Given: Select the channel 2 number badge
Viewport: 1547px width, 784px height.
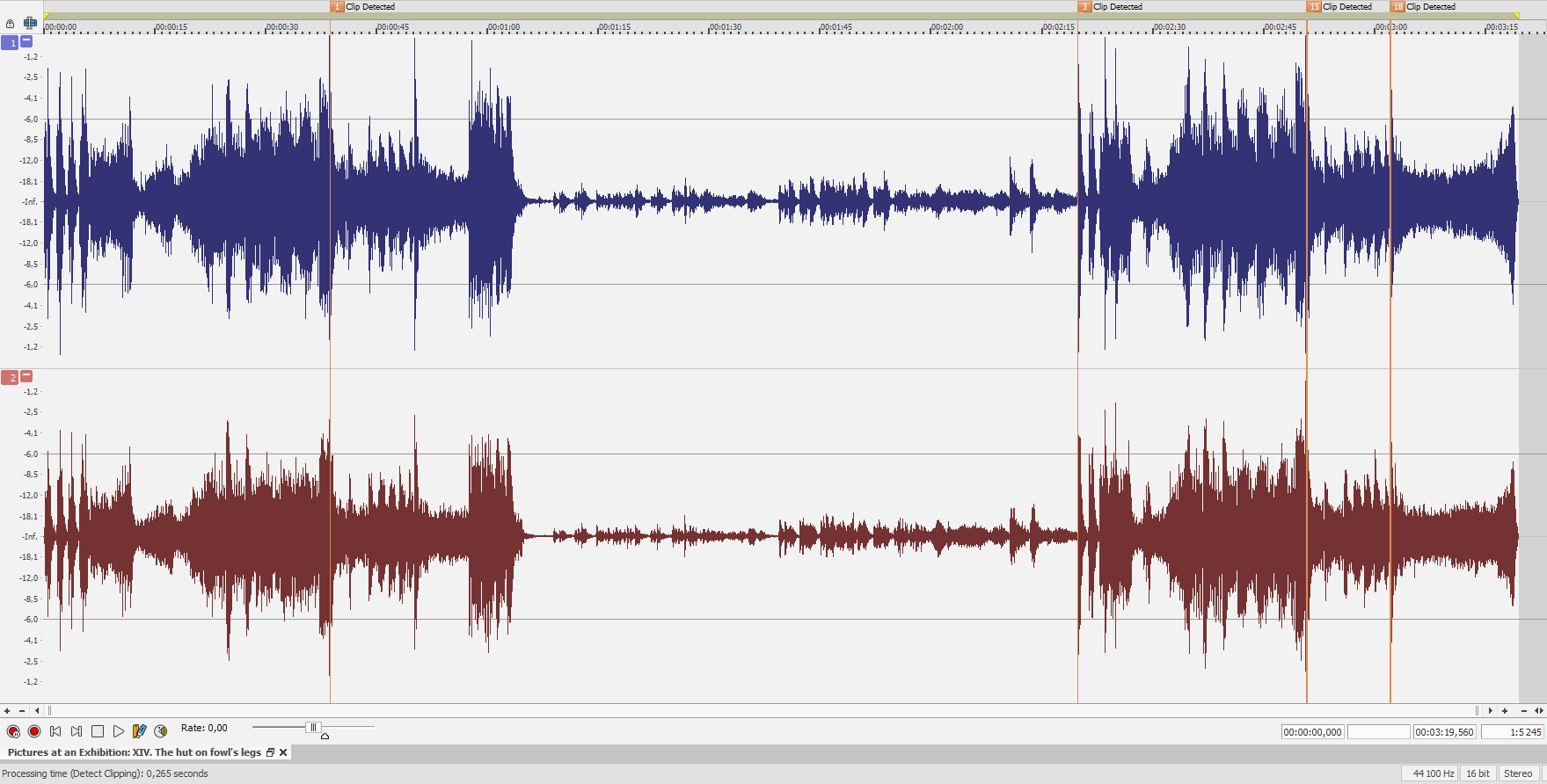Looking at the screenshot, I should [x=11, y=378].
